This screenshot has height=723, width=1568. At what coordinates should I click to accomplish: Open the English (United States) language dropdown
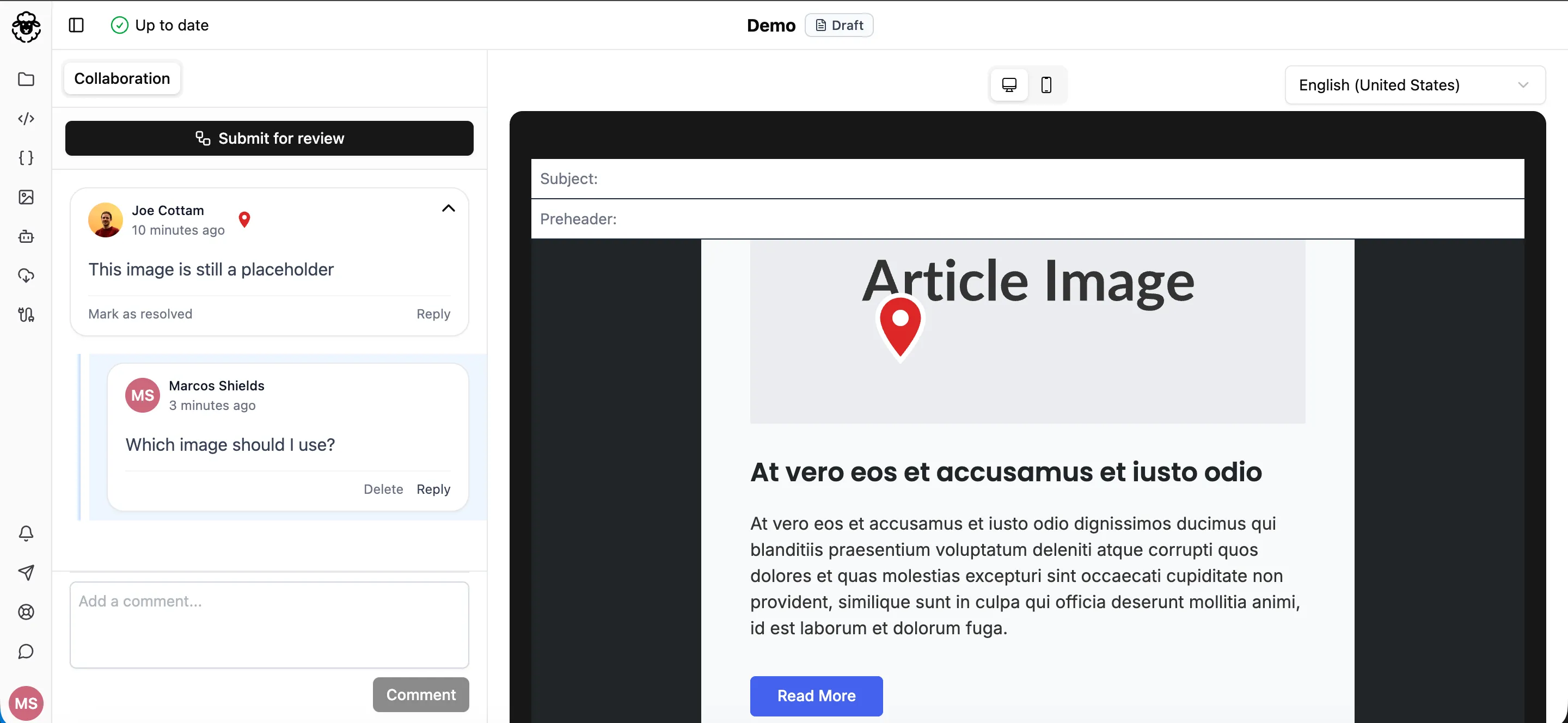pyautogui.click(x=1414, y=84)
